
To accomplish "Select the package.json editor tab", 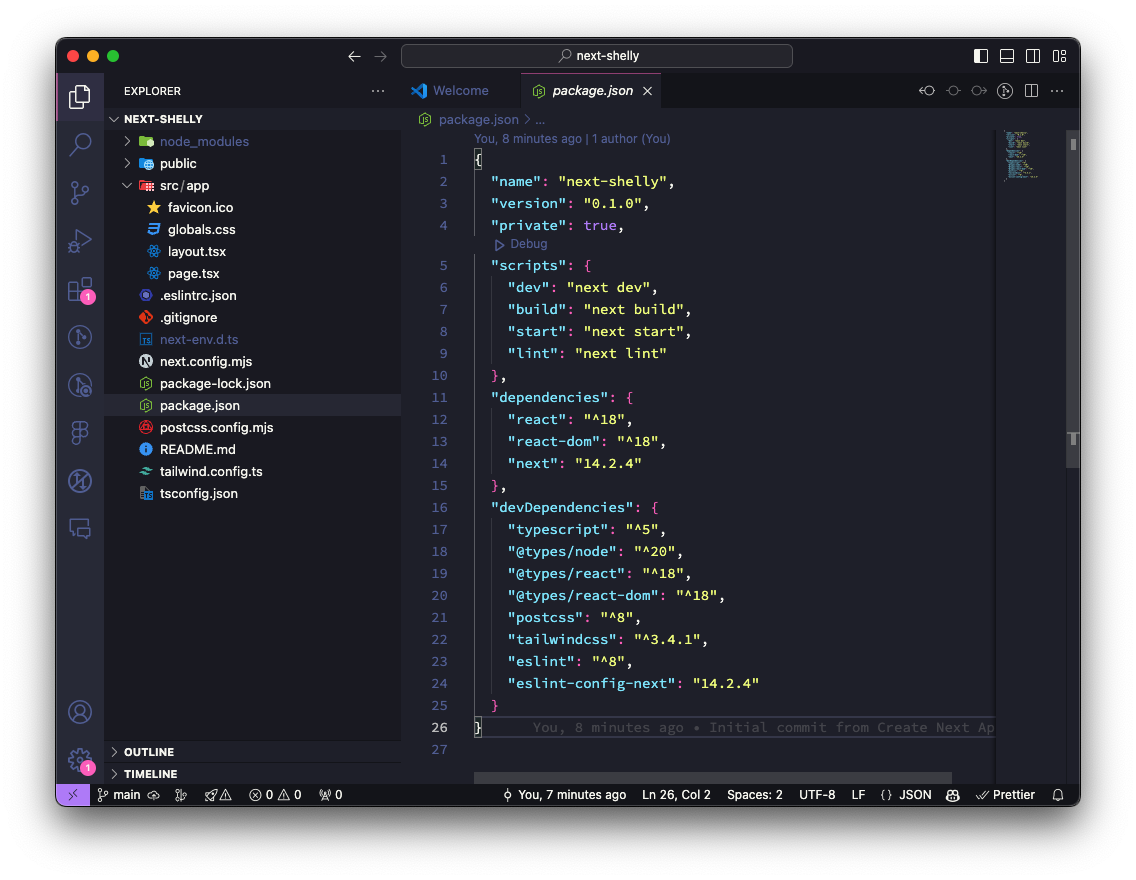I will pos(592,91).
